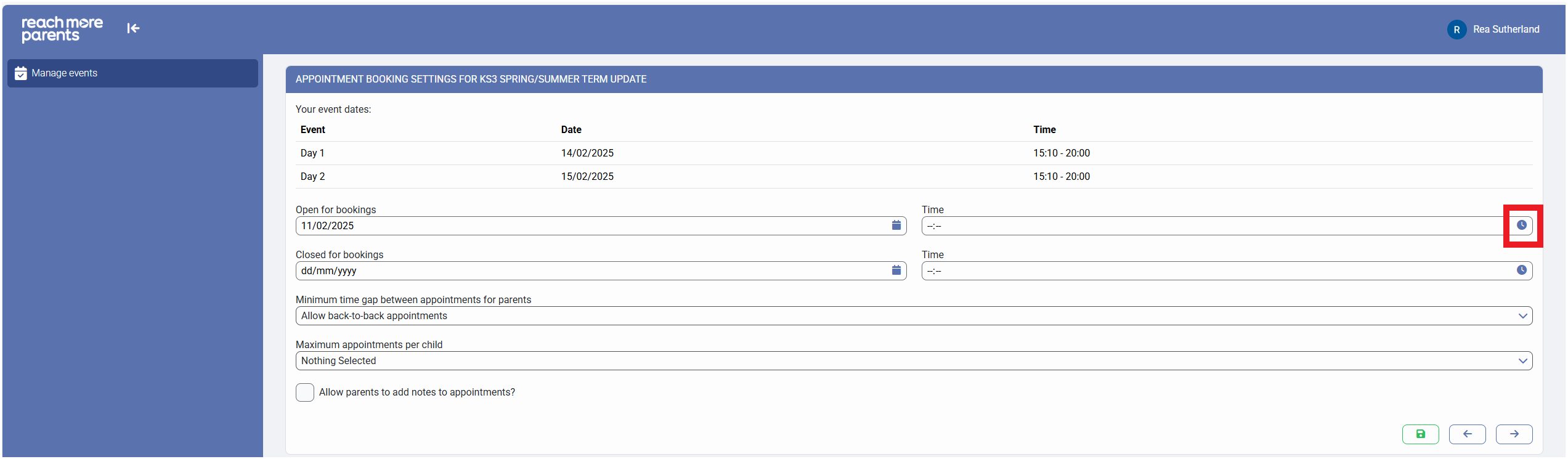Proceed with the right arrow button
1568x459 pixels.
[1514, 434]
